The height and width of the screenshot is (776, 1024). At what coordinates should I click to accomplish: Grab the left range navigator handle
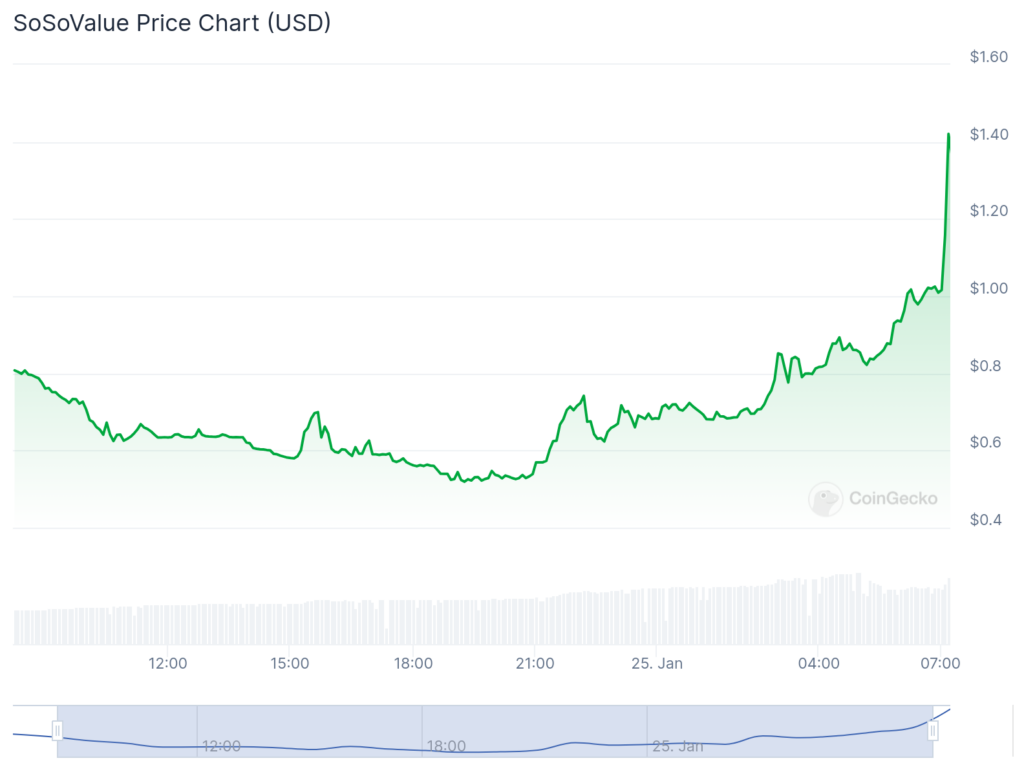click(x=57, y=731)
